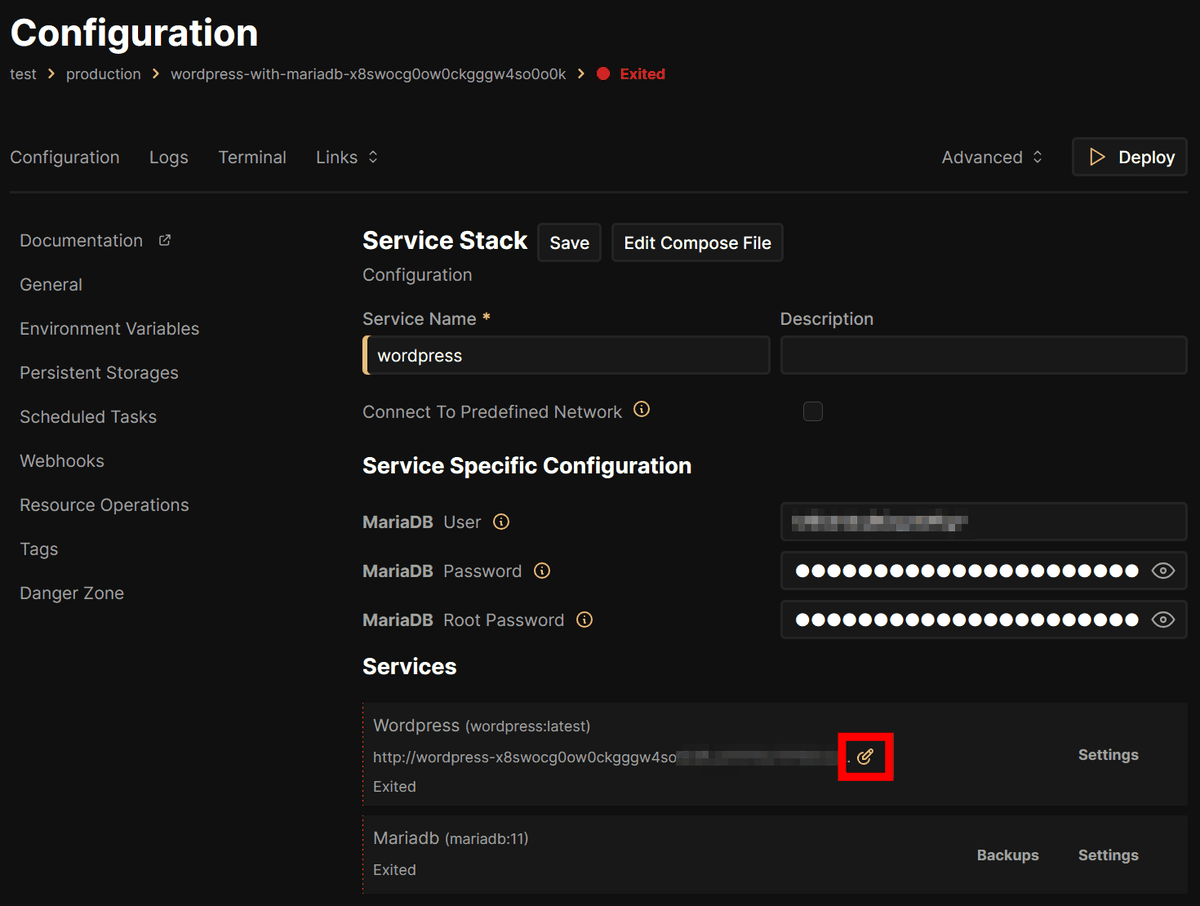Viewport: 1200px width, 906px height.
Task: Click the red Exited status dot
Action: tap(603, 74)
